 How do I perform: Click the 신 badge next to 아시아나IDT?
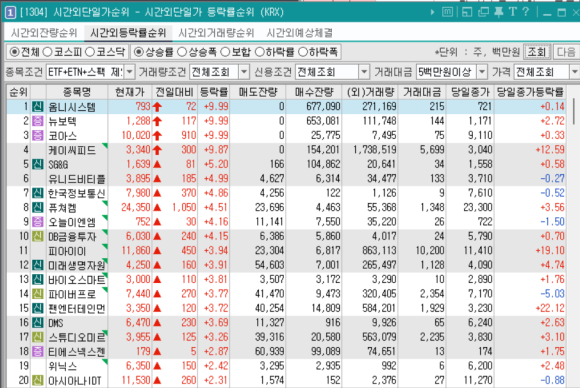38,381
